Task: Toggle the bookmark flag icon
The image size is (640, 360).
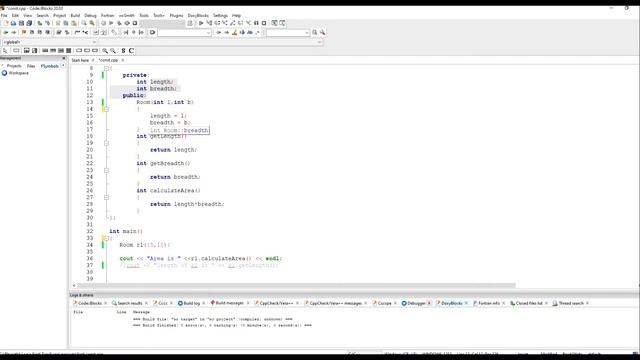Action: pos(24,32)
